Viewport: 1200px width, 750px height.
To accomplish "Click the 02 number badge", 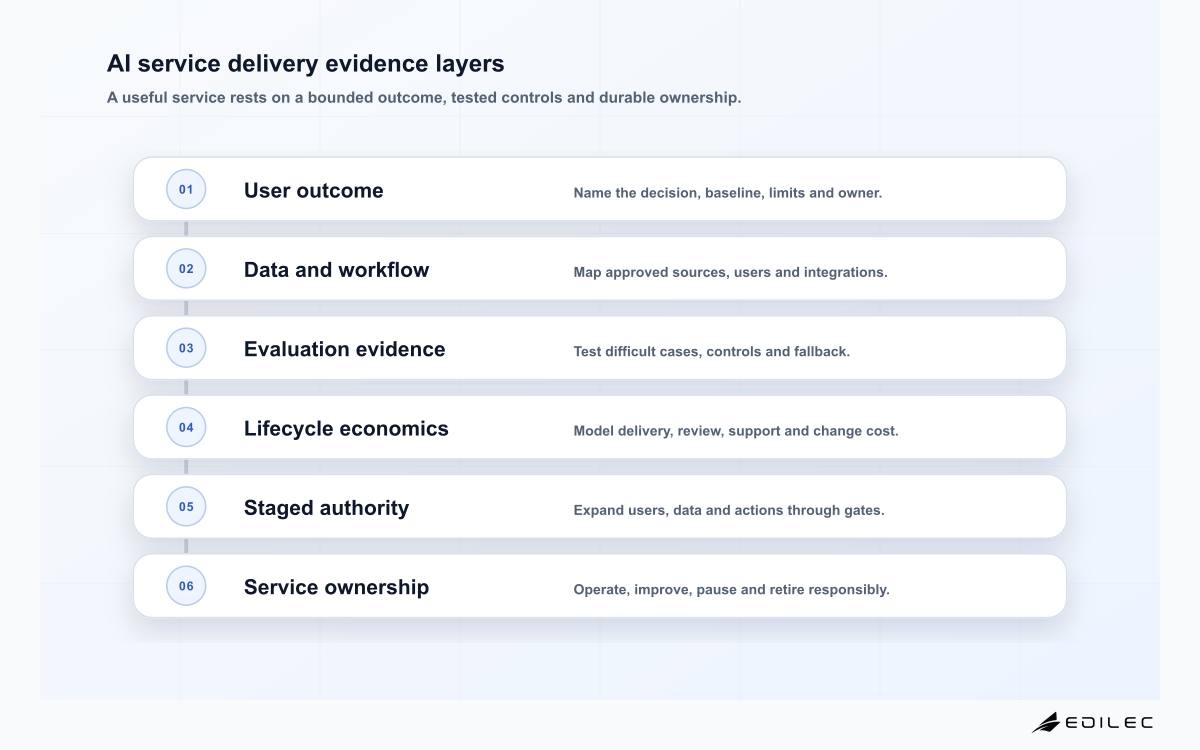I will (186, 268).
